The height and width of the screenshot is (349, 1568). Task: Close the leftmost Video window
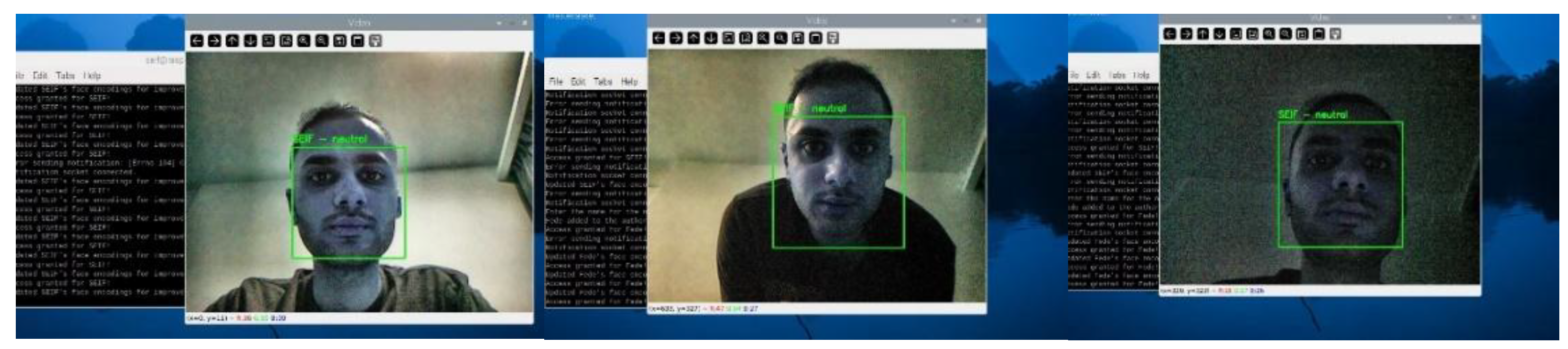click(525, 22)
